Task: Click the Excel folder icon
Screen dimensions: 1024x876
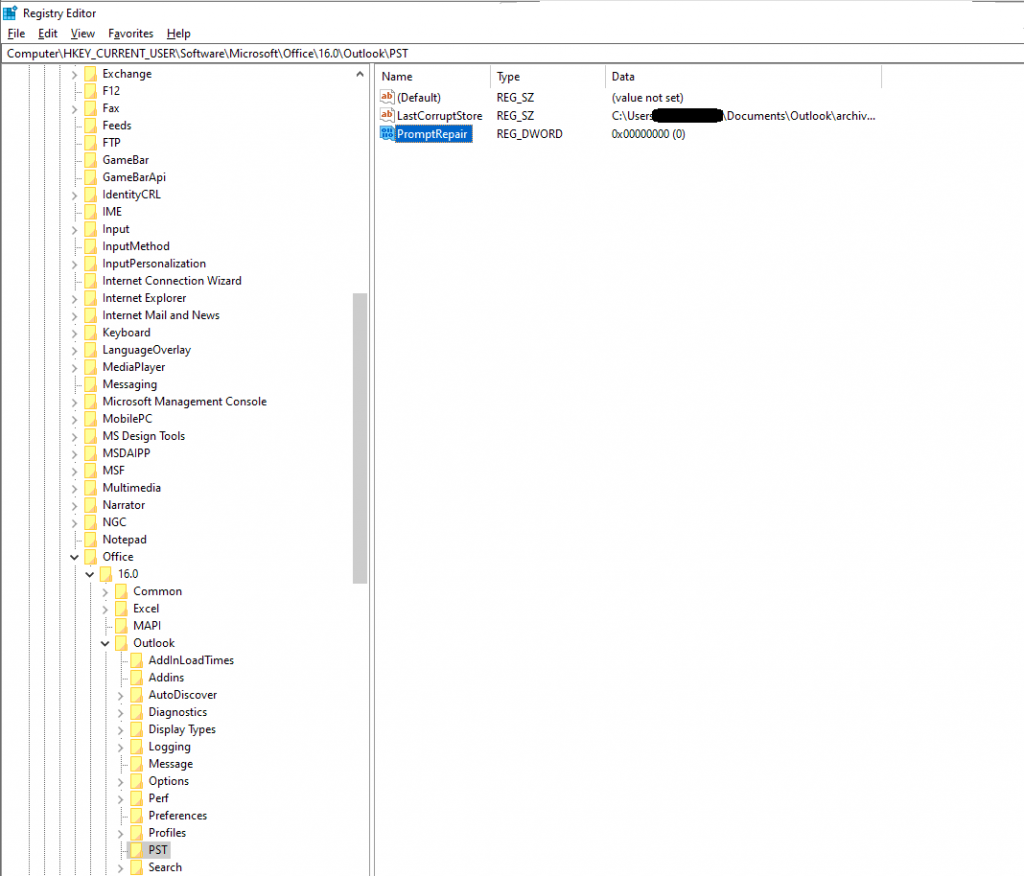Action: coord(121,609)
